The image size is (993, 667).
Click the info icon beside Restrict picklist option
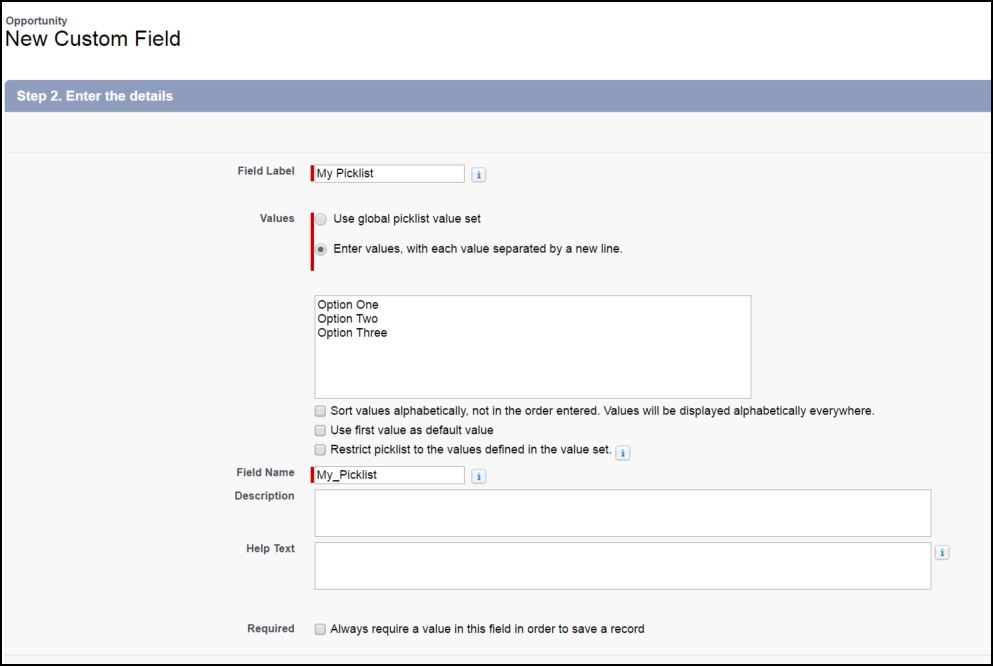(x=622, y=453)
